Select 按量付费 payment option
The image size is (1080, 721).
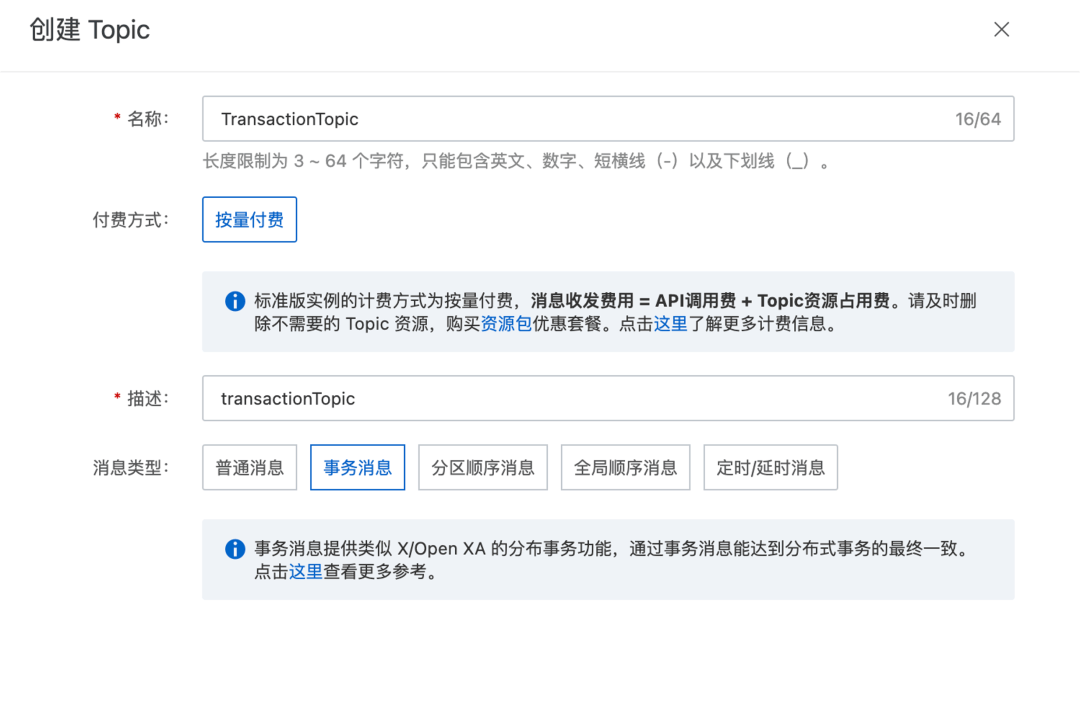(x=249, y=220)
